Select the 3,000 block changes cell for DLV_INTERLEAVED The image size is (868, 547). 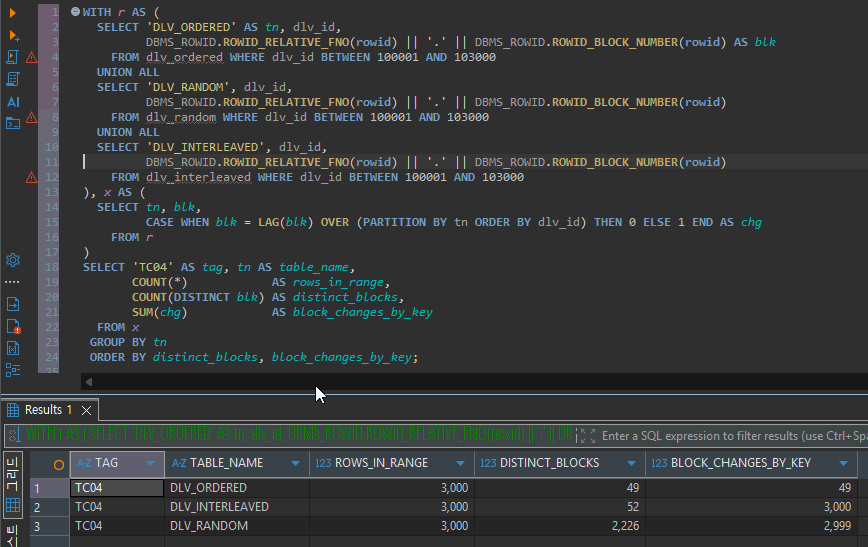point(751,507)
